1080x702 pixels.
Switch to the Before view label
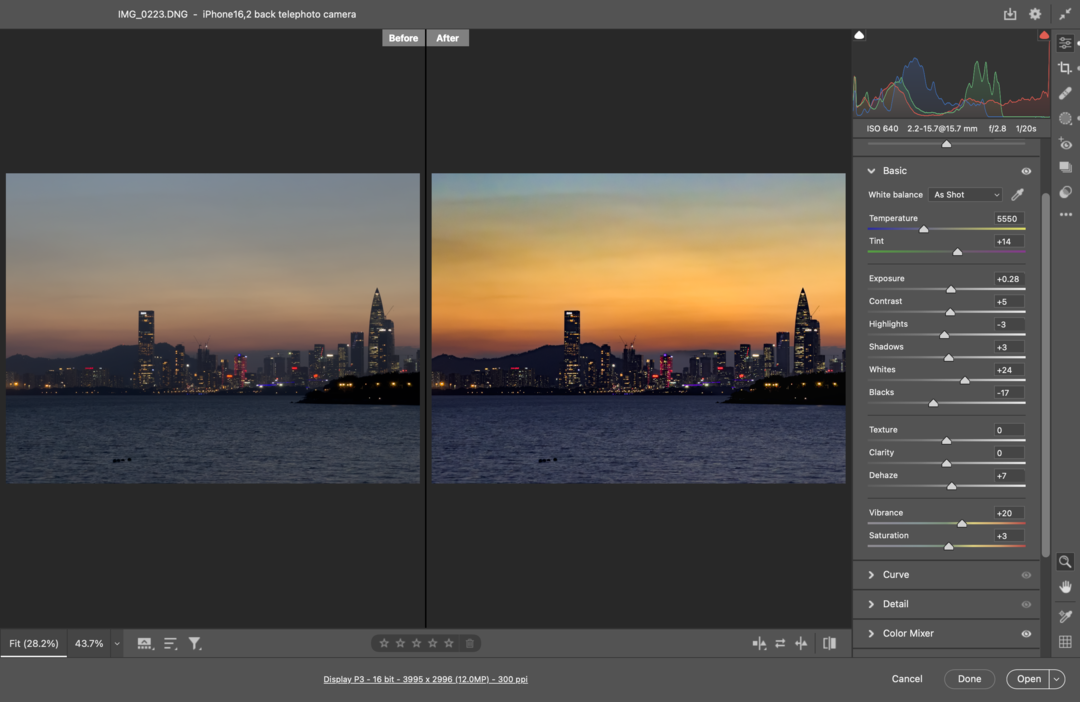pyautogui.click(x=403, y=38)
